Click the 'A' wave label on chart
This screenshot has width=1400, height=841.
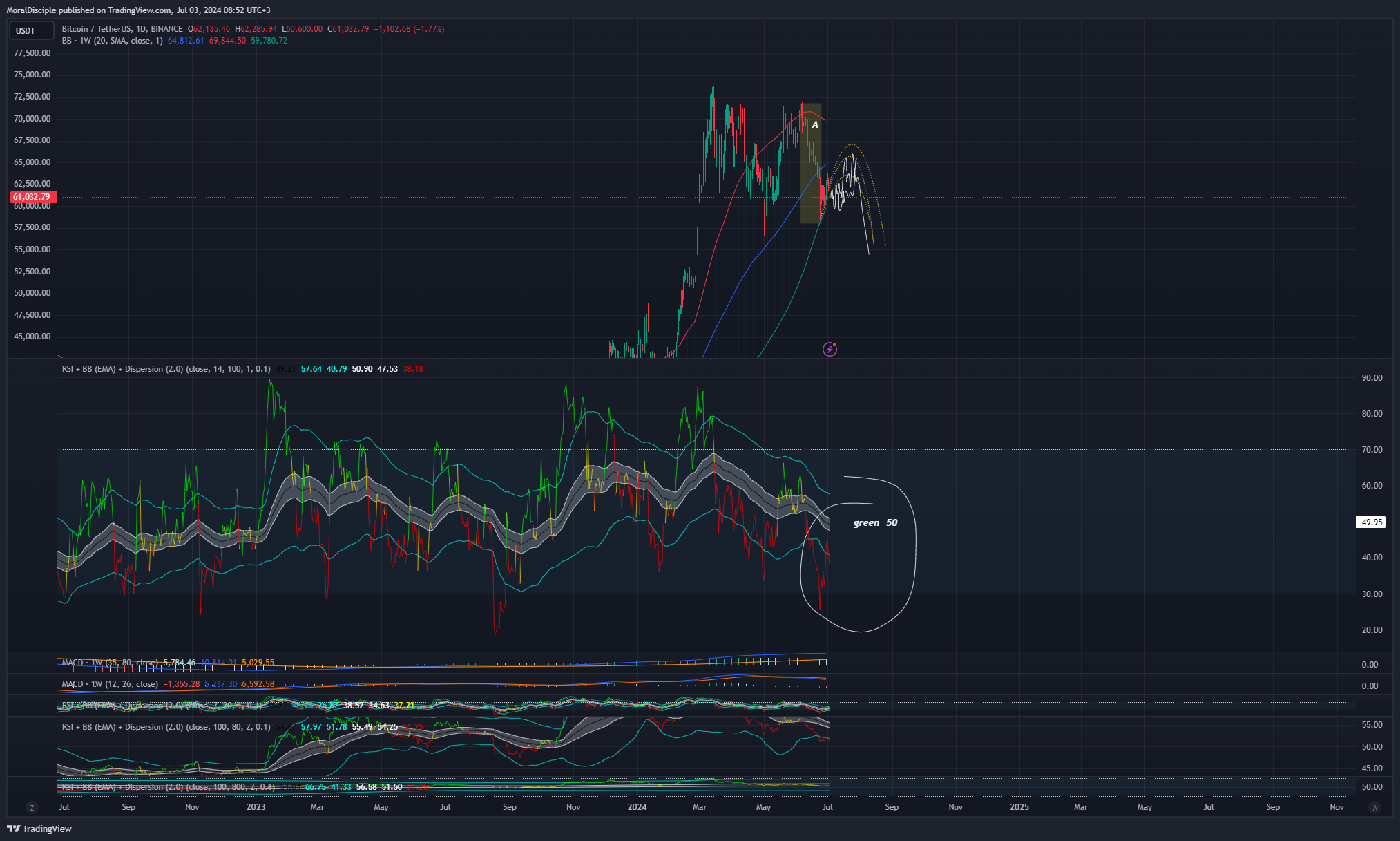pos(815,124)
